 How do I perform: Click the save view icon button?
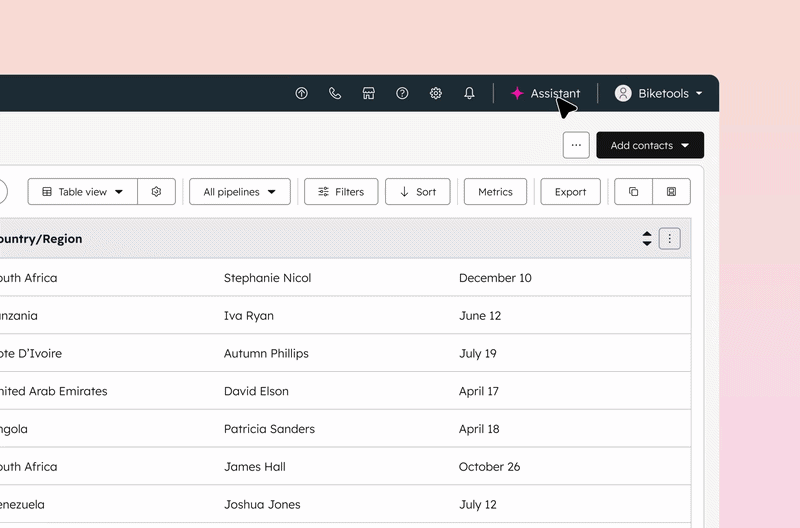(x=671, y=192)
